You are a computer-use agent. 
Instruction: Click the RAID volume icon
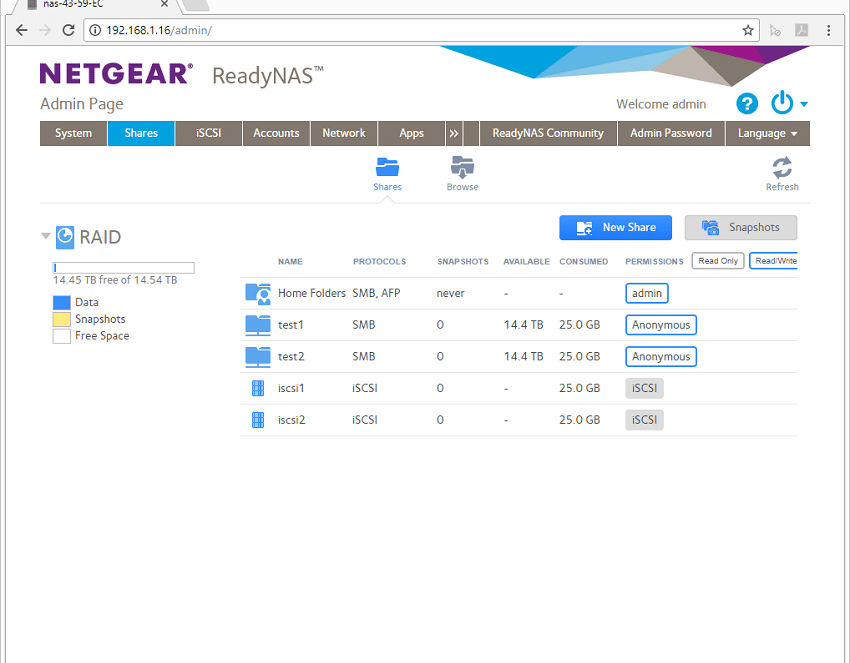coord(65,237)
